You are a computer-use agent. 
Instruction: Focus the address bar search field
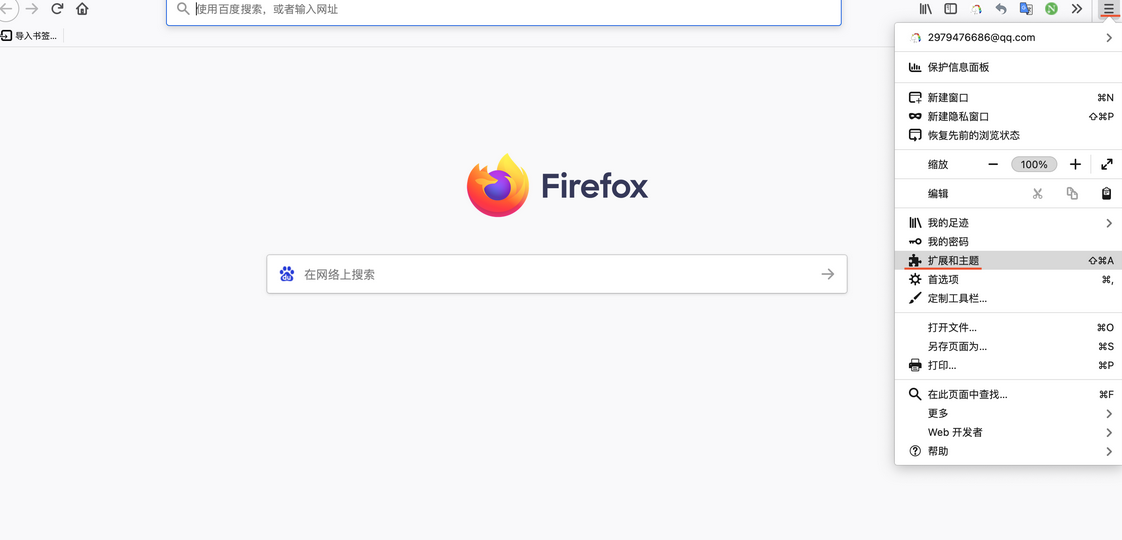504,10
